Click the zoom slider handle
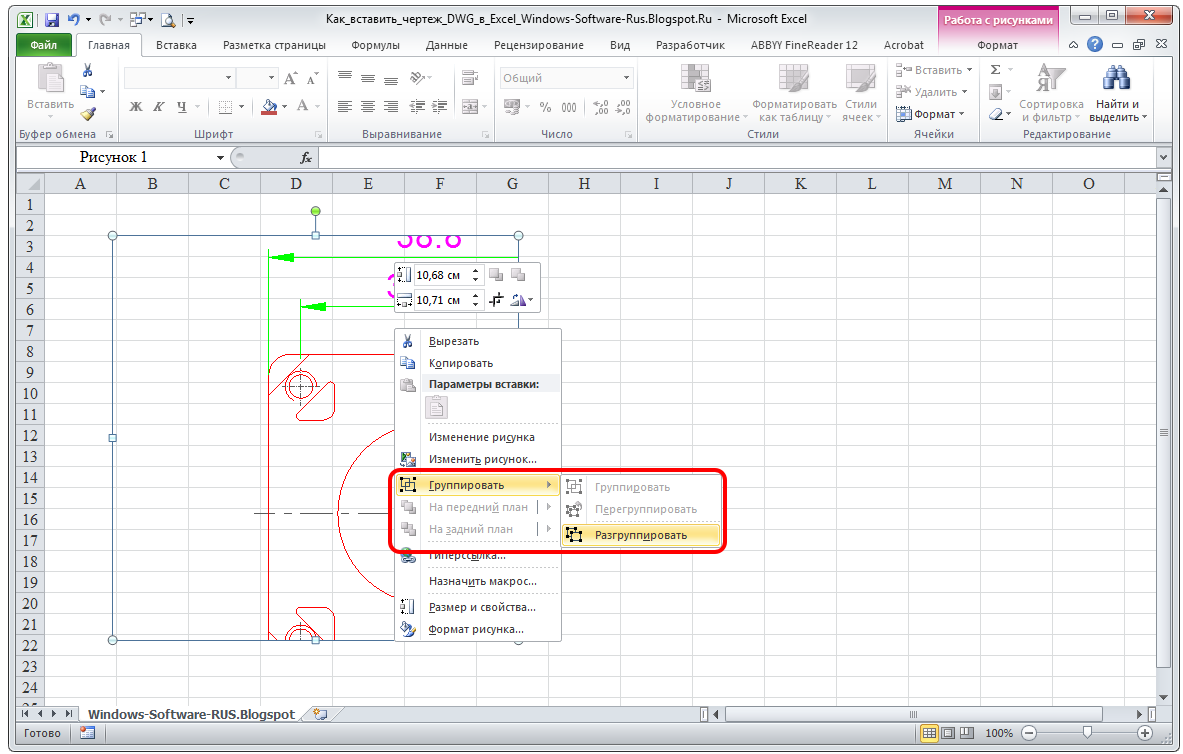 [x=1087, y=732]
